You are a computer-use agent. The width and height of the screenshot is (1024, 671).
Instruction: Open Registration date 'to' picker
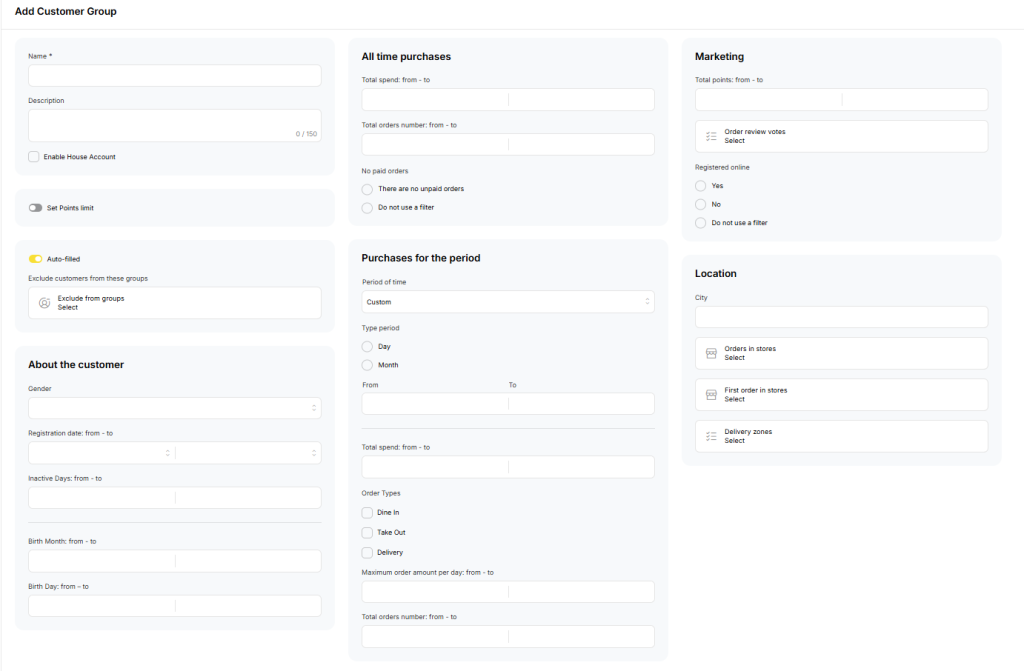[248, 453]
